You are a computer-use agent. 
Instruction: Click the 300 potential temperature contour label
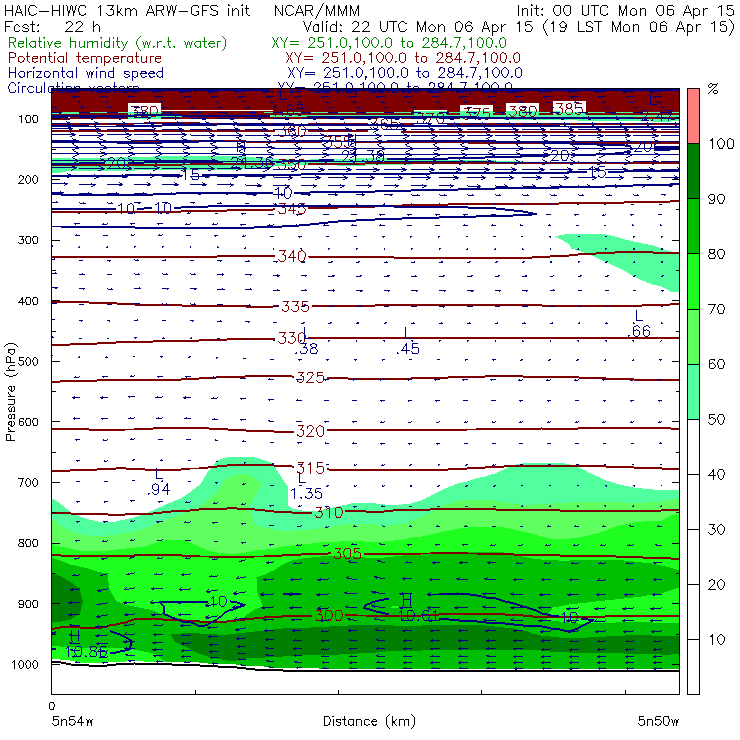pyautogui.click(x=329, y=615)
